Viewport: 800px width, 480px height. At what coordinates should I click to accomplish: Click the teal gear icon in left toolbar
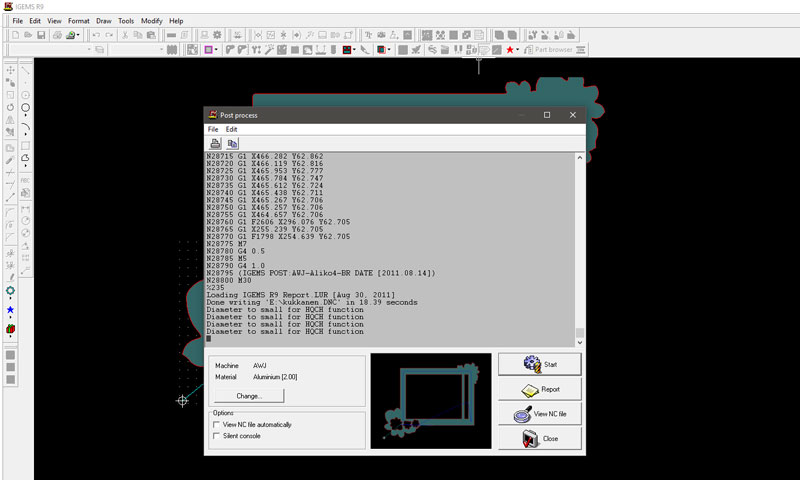10,290
